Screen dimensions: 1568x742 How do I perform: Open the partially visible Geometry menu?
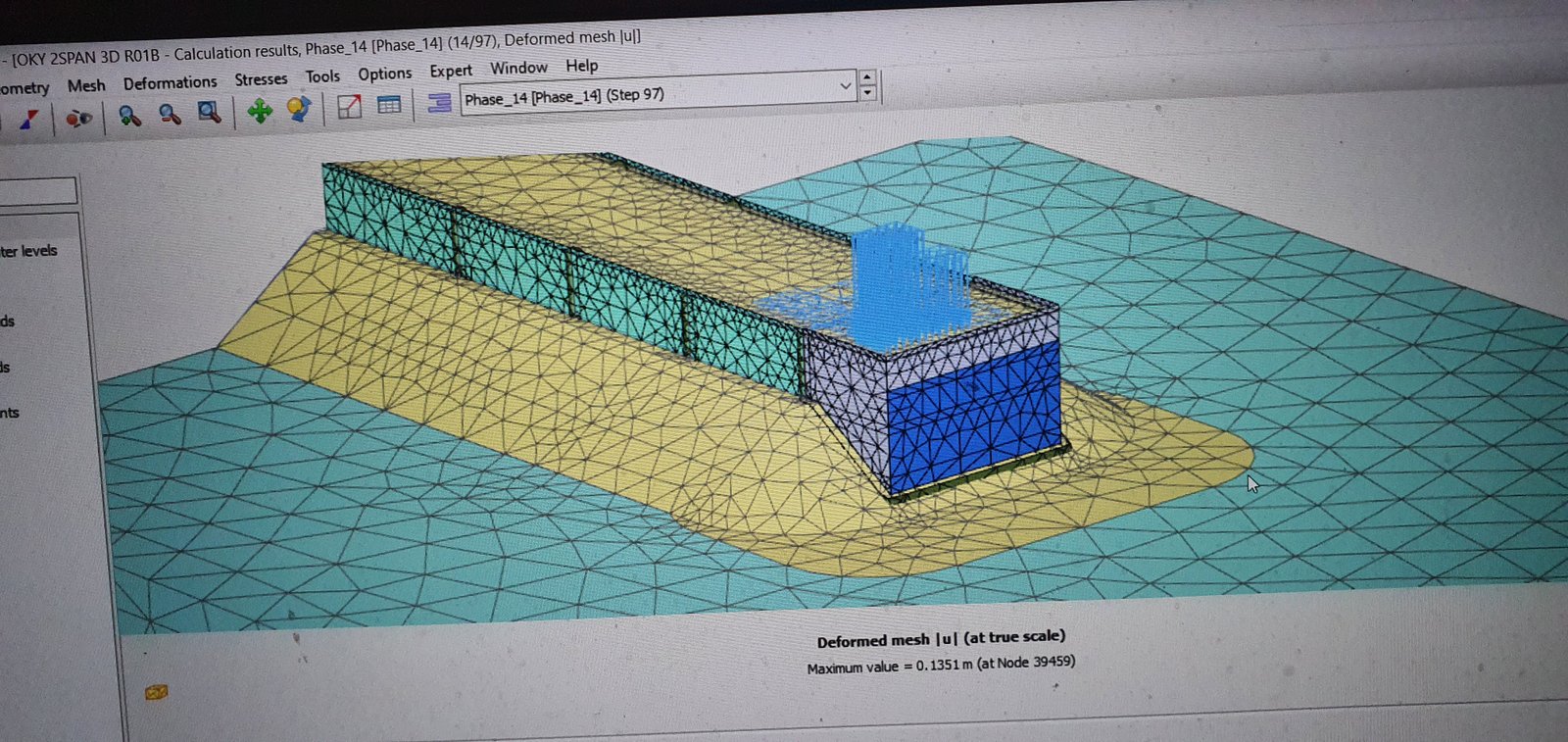[x=24, y=88]
